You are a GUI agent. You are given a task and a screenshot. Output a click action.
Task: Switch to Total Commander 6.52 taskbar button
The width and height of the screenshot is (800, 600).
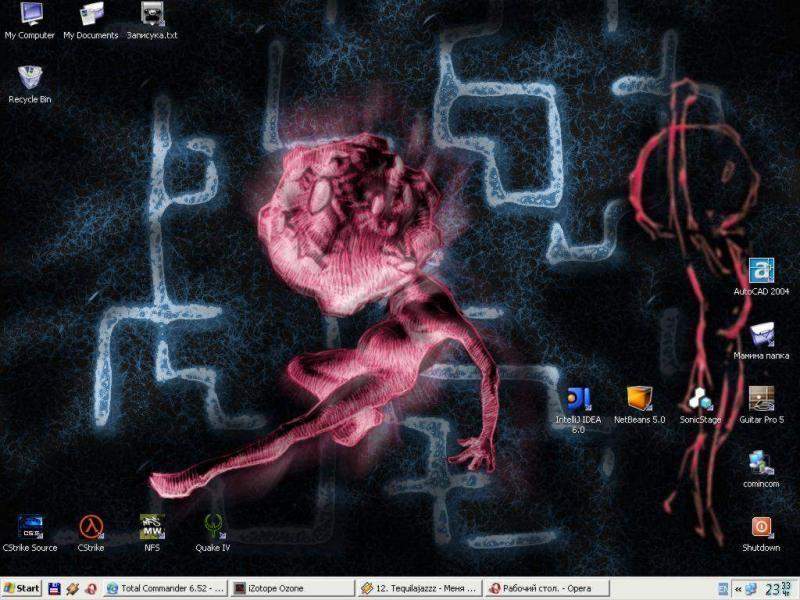tap(165, 588)
